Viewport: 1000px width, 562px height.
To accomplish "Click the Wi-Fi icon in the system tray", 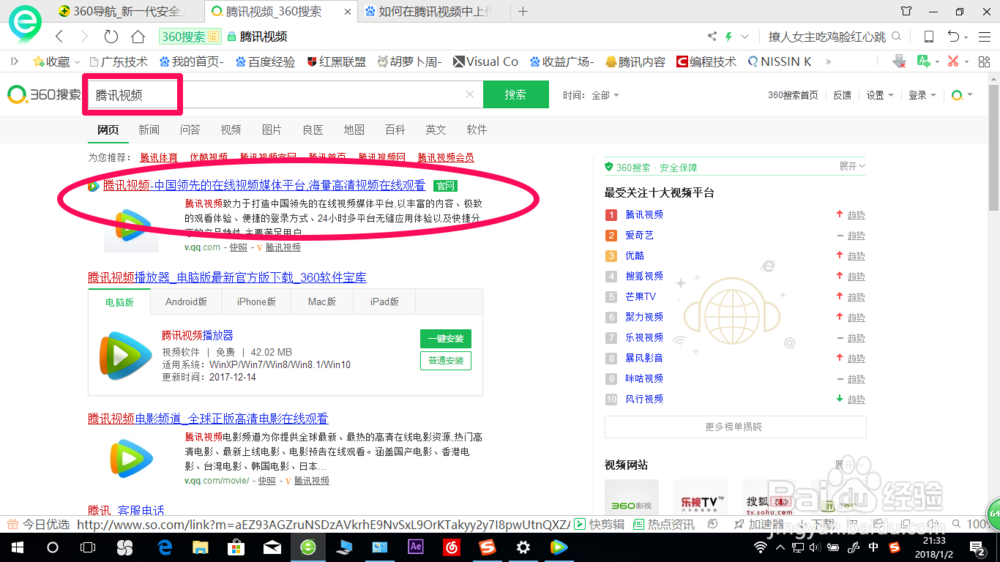I will [760, 547].
